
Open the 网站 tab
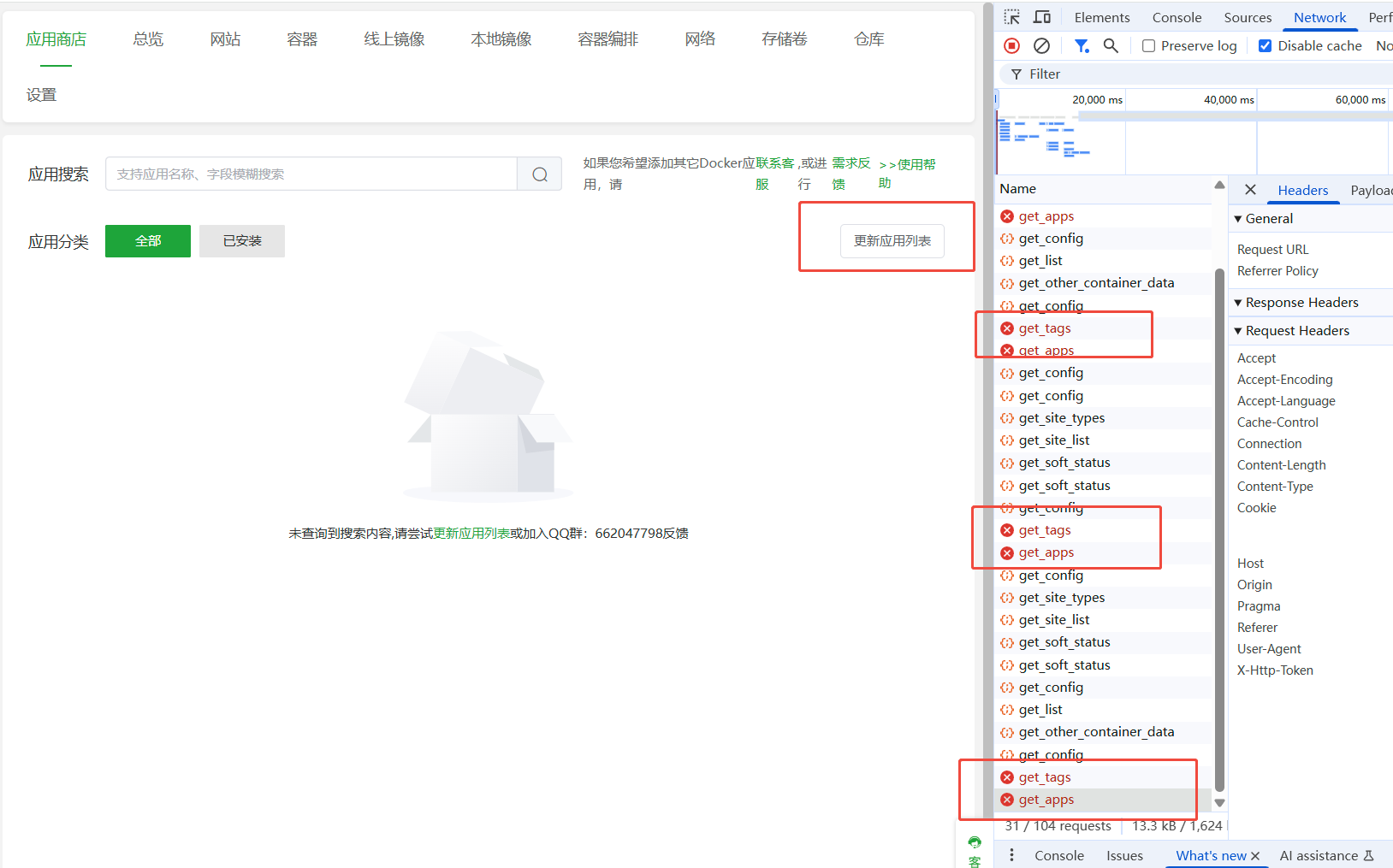[x=225, y=39]
